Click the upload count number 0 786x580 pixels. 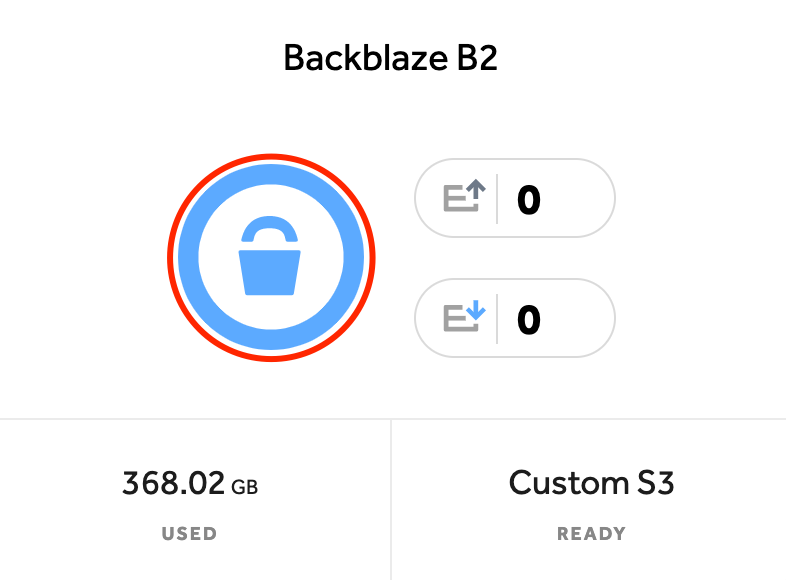point(529,200)
